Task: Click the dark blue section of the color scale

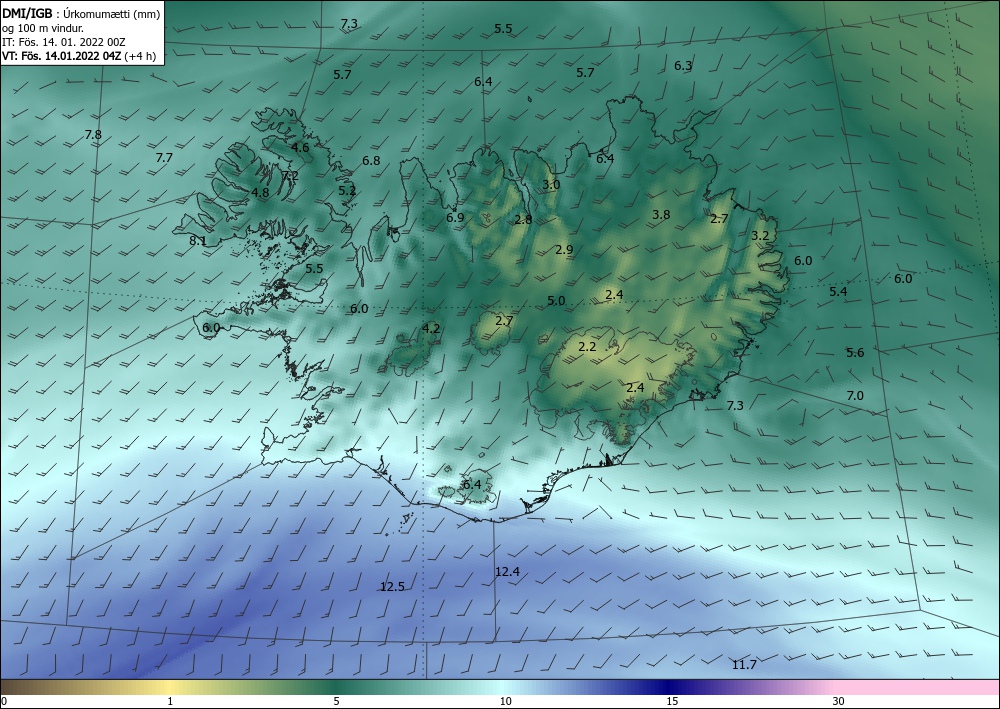Action: coord(666,687)
